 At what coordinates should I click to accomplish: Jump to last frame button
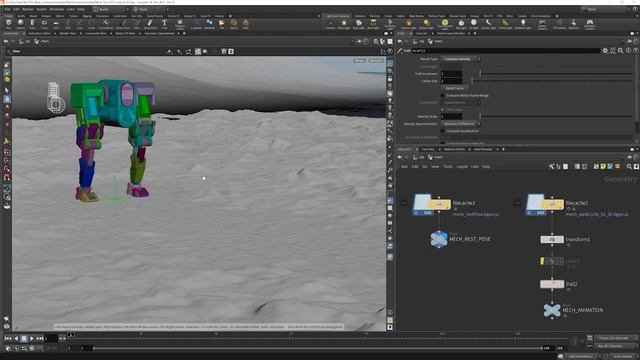coord(40,338)
